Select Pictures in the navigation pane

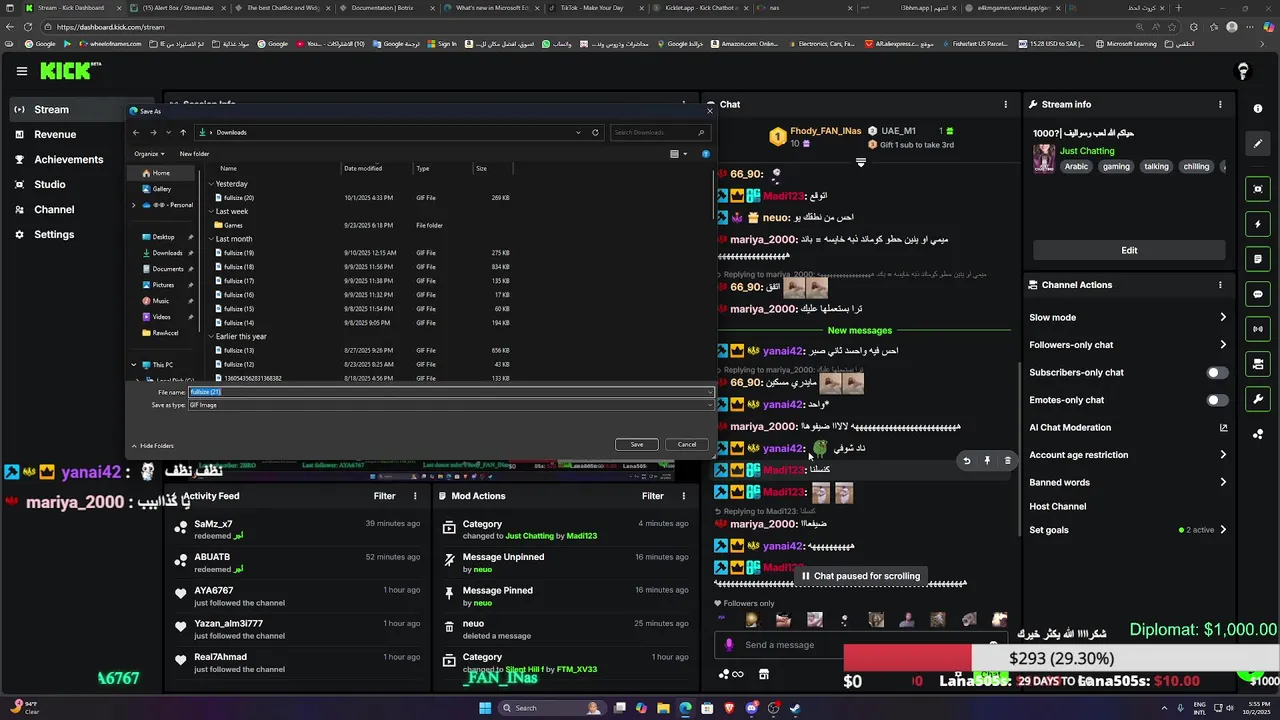click(163, 285)
